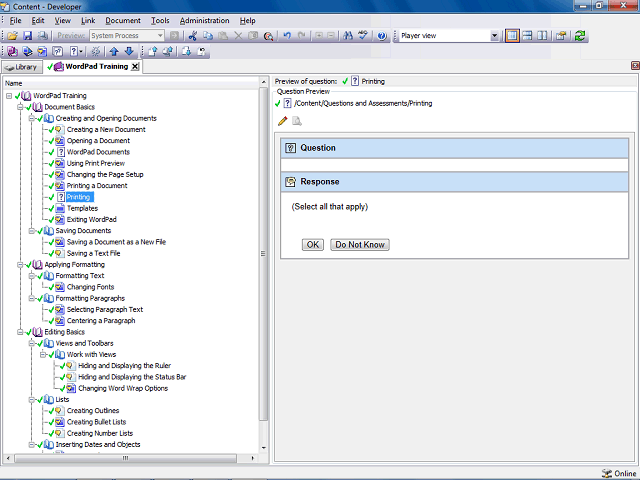640x480 pixels.
Task: Open the View menu
Action: click(62, 20)
